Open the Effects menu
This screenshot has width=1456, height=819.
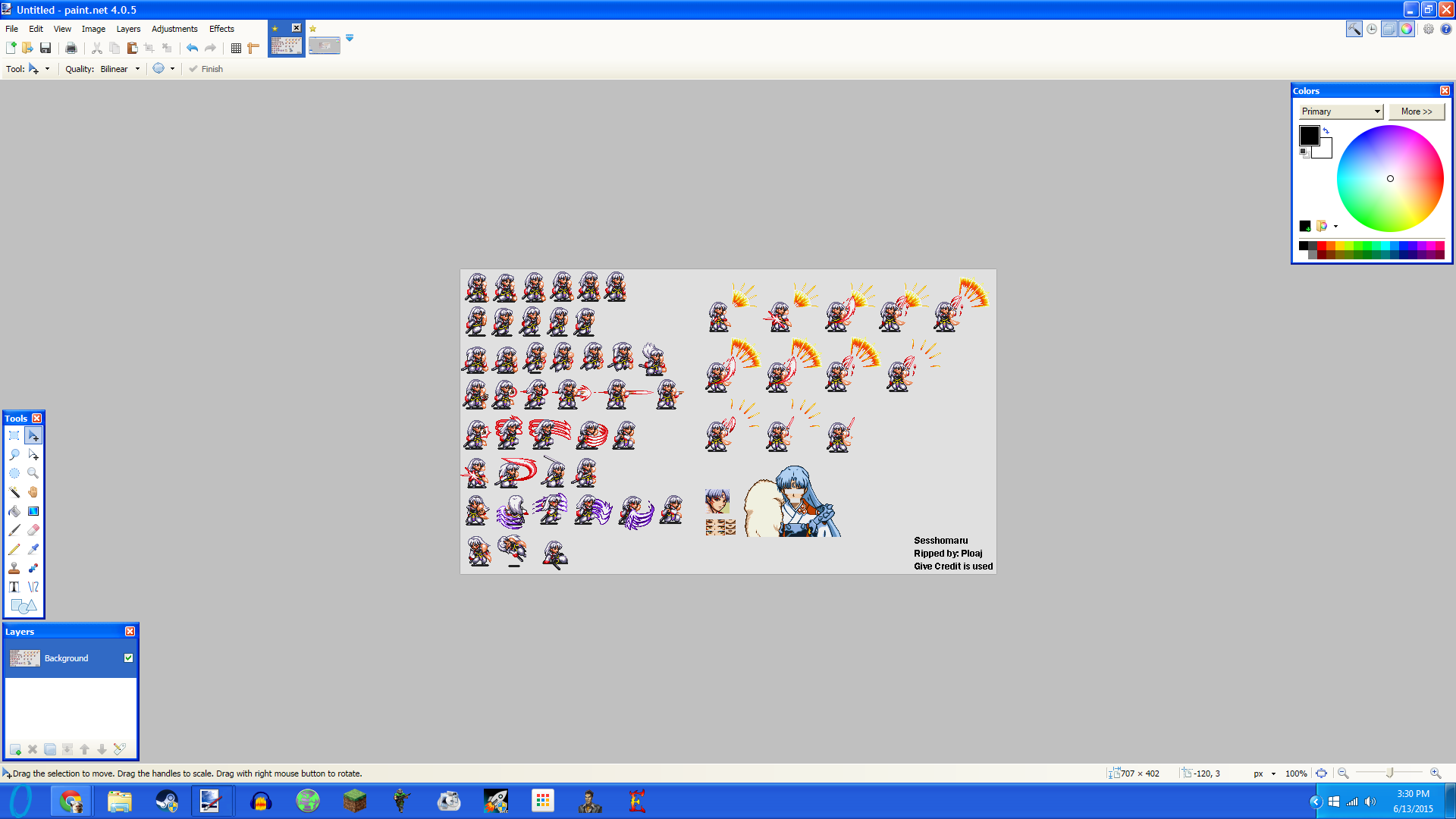coord(221,29)
